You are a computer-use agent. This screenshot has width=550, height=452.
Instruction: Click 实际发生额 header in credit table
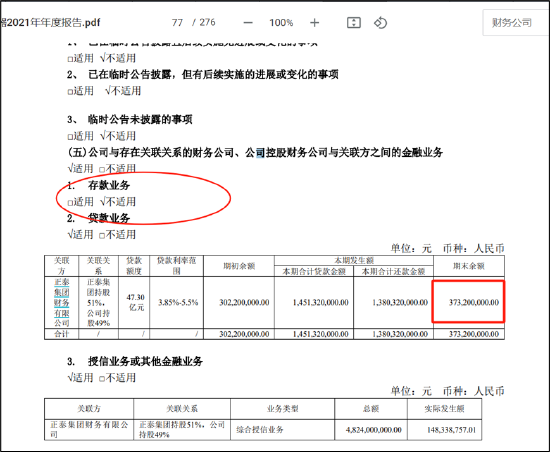(444, 409)
